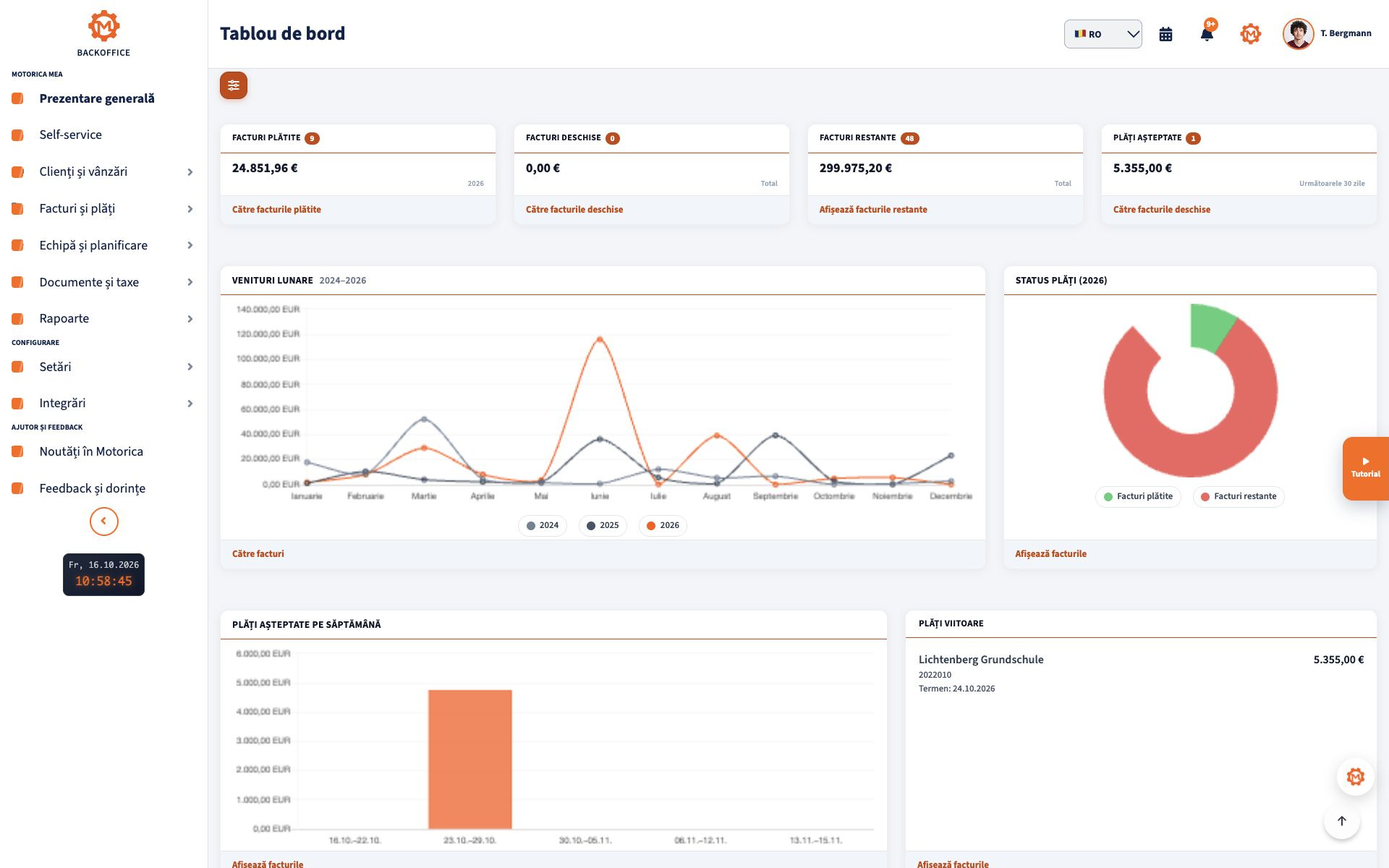Click the orange gear Motorica icon in header
Image resolution: width=1389 pixels, height=868 pixels.
1250,34
